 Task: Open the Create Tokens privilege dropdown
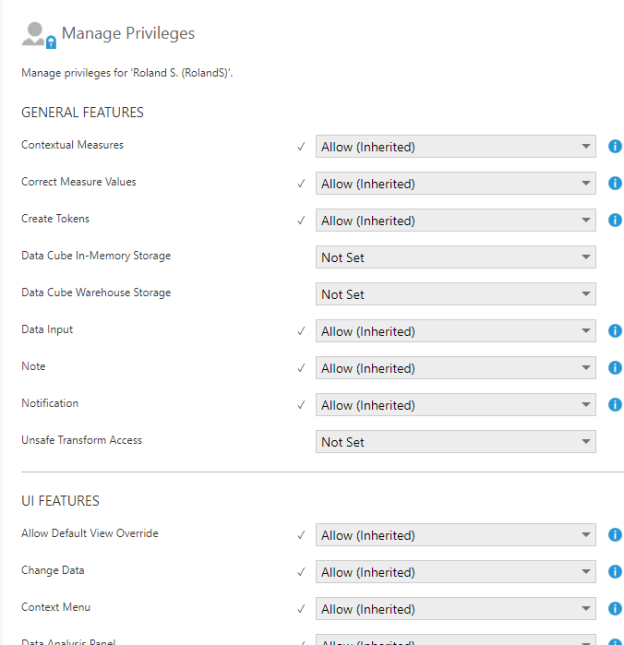click(455, 221)
